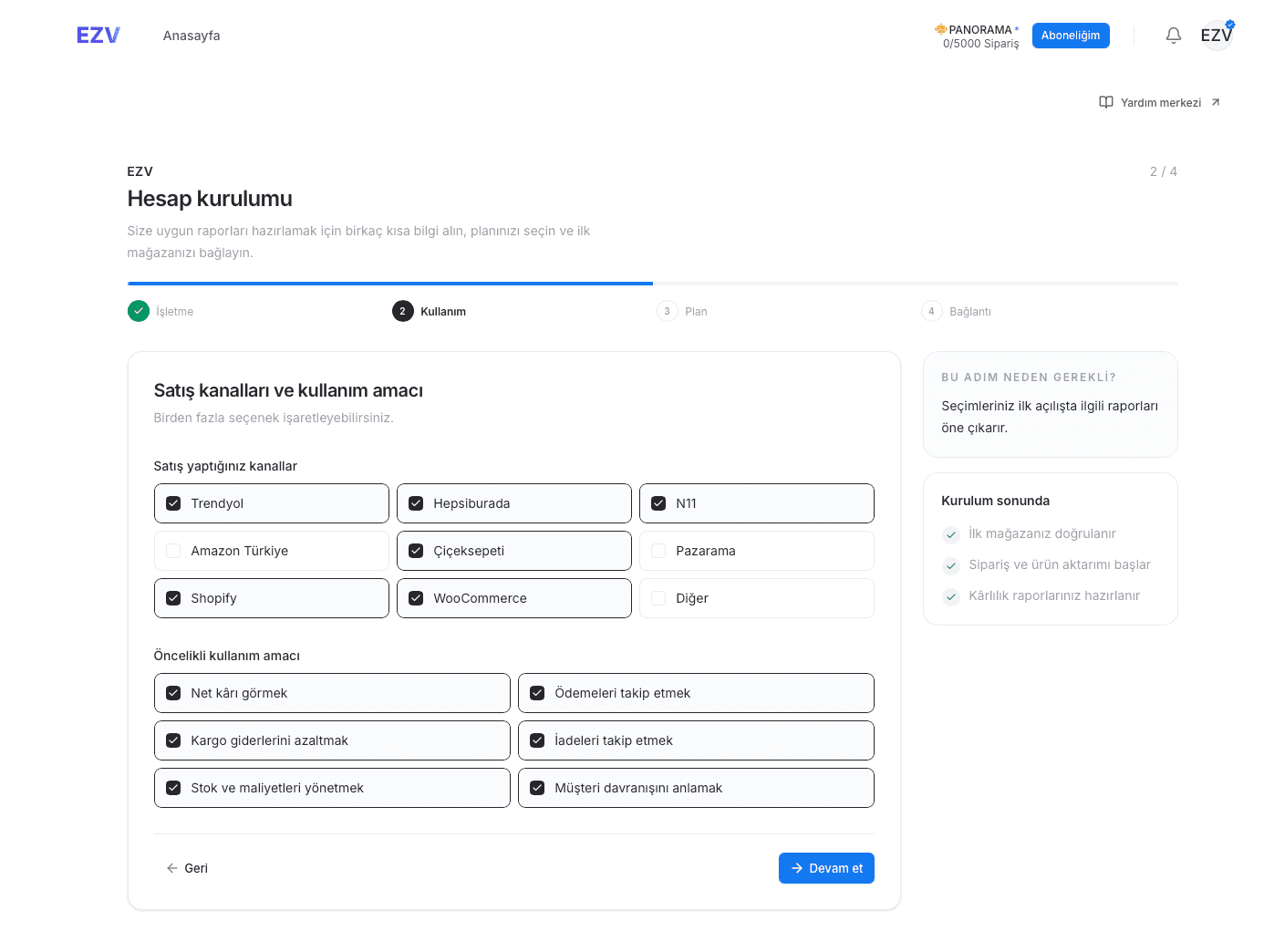1274x952 pixels.
Task: Click the step 3 Plan circle
Action: pyautogui.click(x=668, y=311)
